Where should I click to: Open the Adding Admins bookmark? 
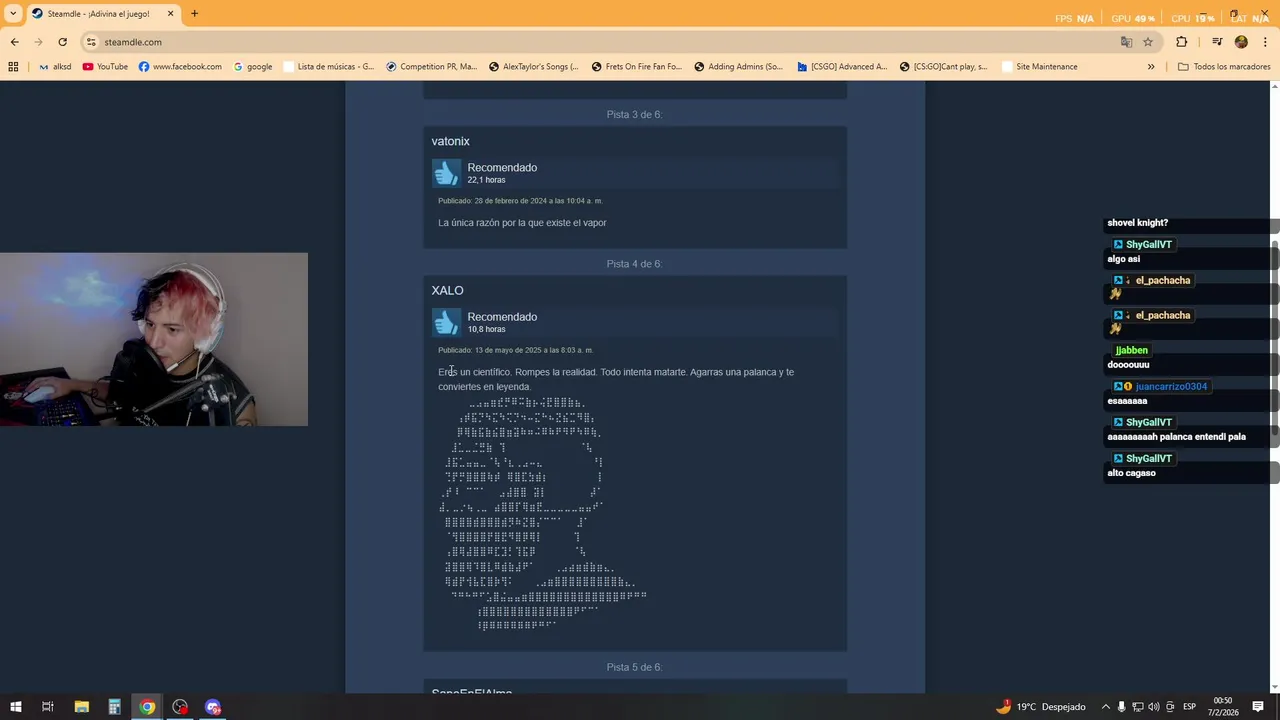pos(738,67)
